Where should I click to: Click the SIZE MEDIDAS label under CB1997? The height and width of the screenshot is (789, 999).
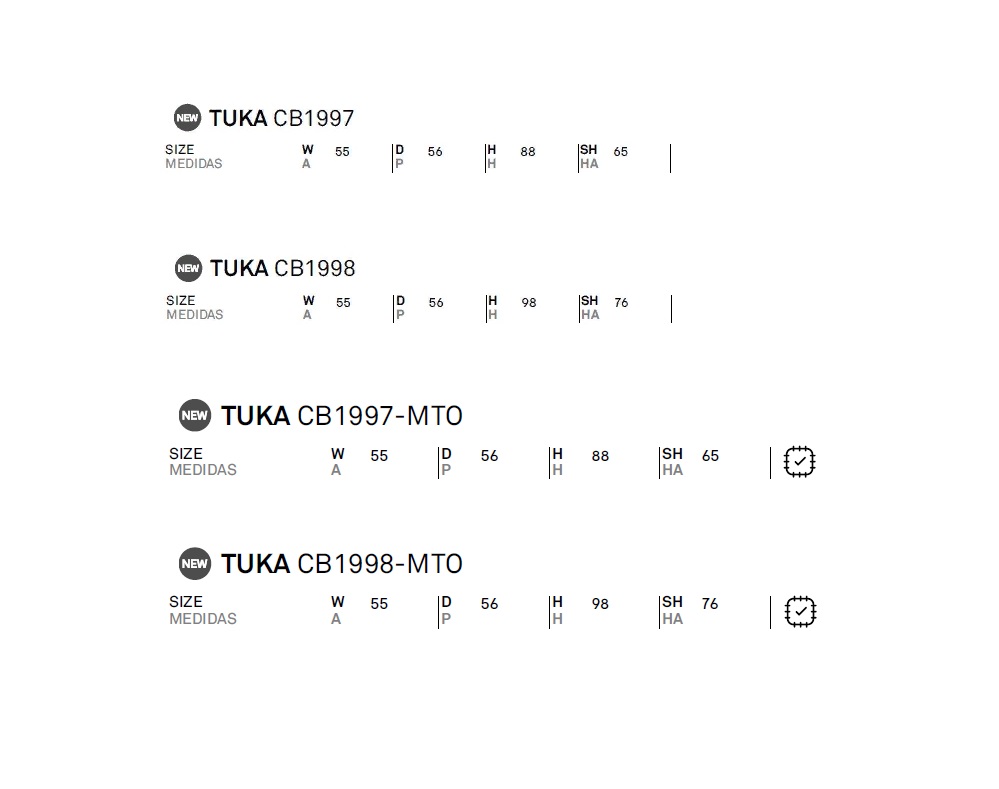pos(194,157)
